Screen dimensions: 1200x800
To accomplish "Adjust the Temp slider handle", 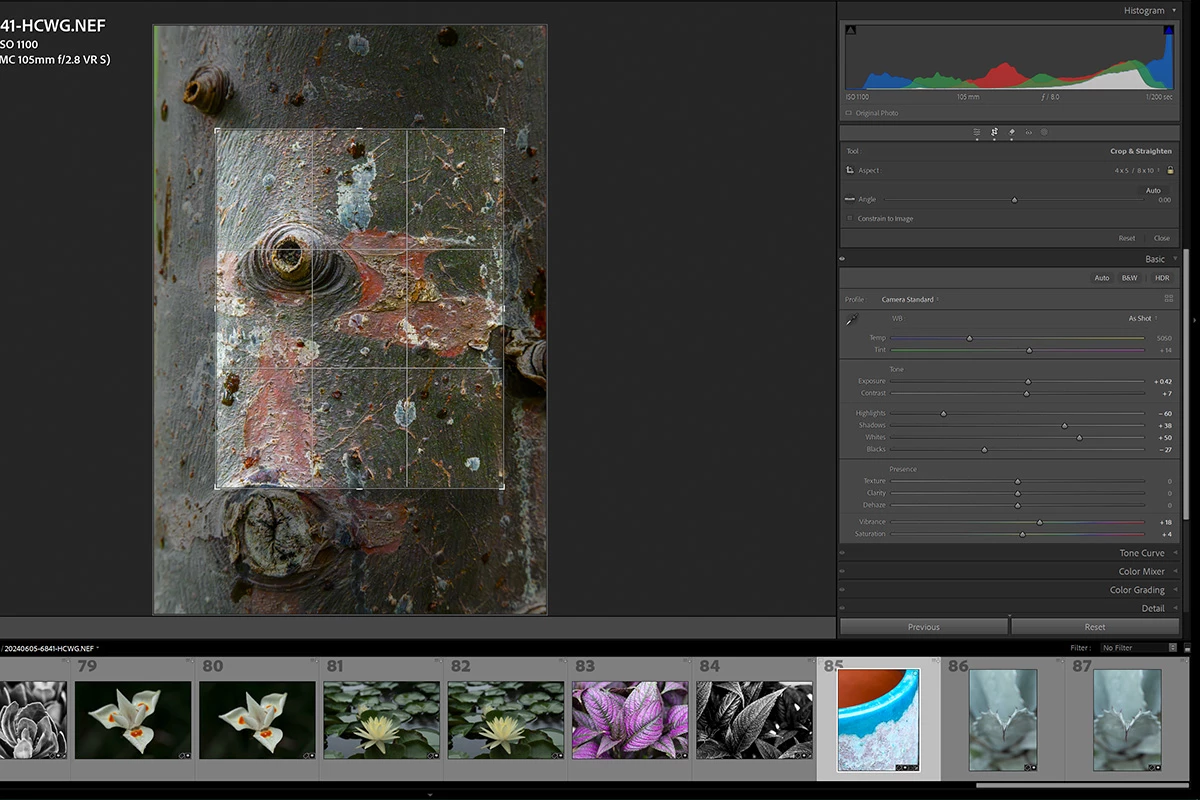I will click(x=969, y=339).
